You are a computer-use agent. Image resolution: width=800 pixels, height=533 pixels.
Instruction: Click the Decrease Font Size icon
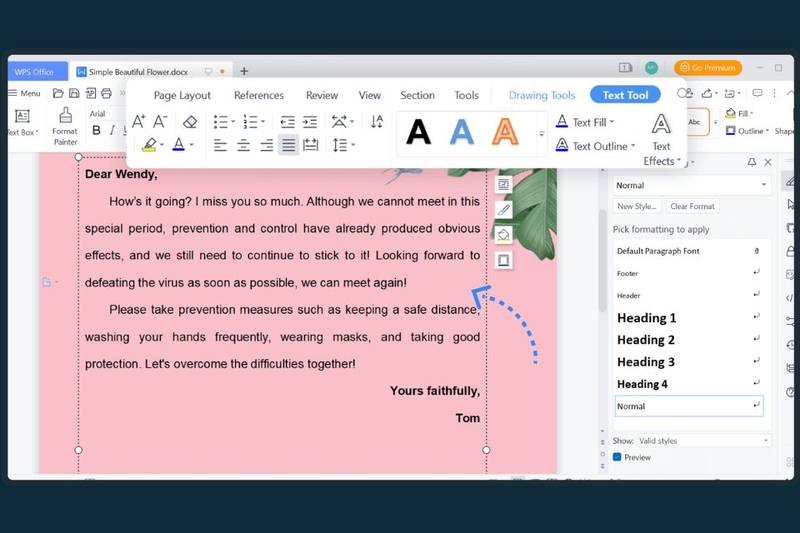(x=160, y=121)
